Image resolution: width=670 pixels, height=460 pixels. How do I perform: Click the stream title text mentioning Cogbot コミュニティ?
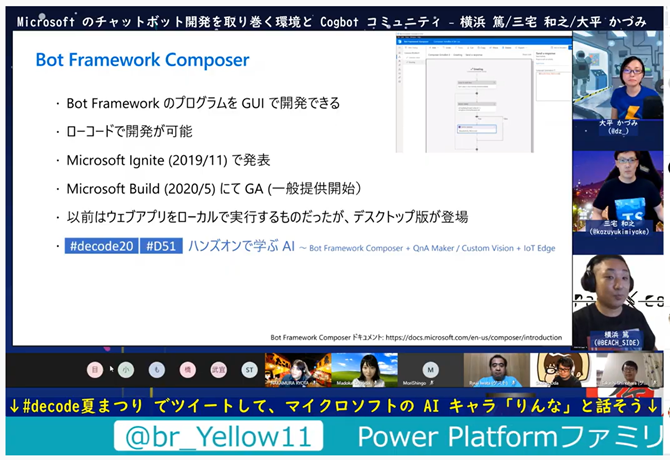pos(331,21)
